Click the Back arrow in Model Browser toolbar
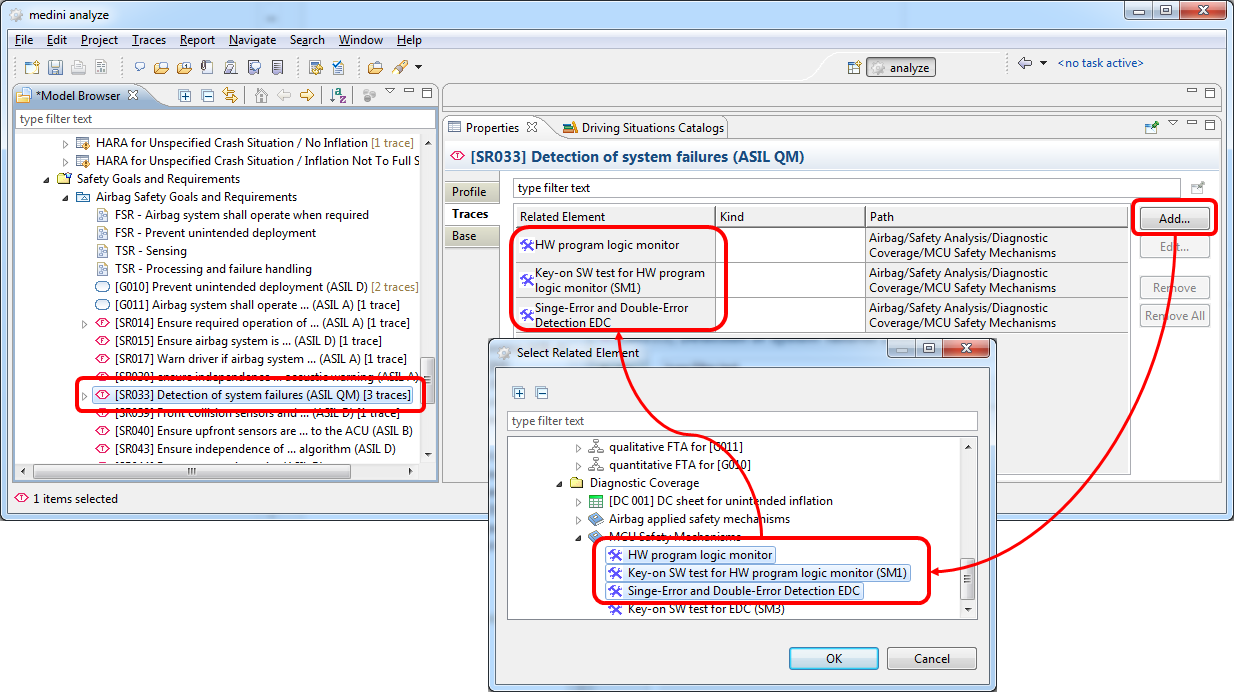 click(284, 96)
